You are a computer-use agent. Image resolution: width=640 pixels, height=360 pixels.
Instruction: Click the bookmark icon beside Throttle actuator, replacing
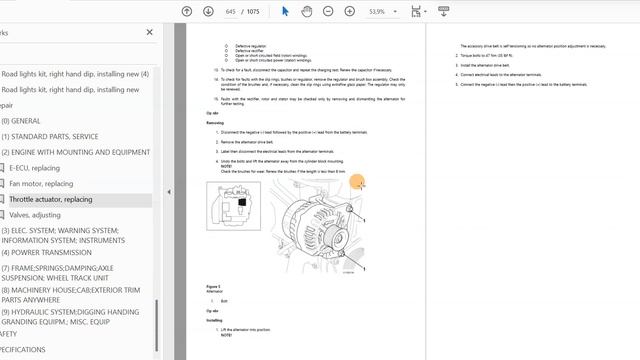click(2, 199)
